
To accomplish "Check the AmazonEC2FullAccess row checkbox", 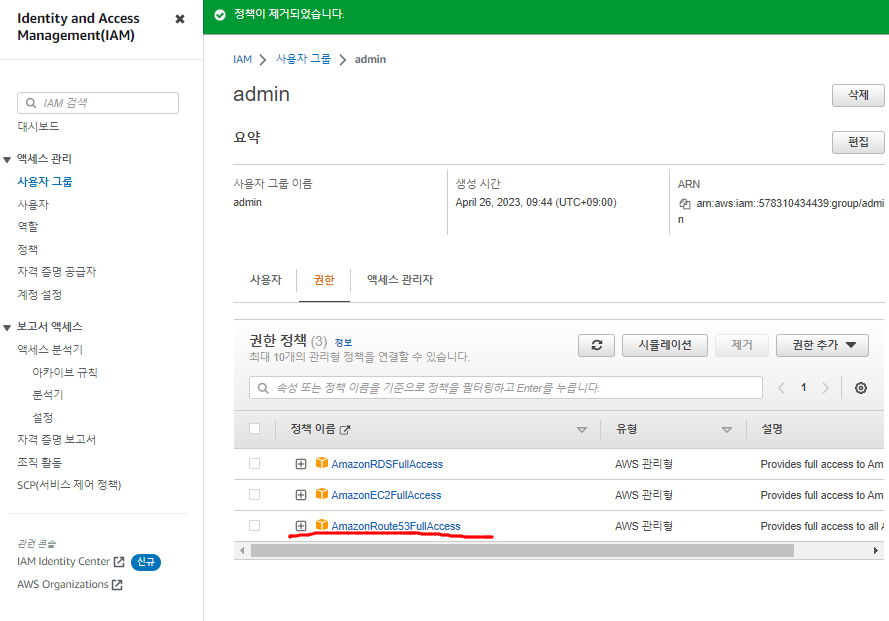I will tap(255, 495).
